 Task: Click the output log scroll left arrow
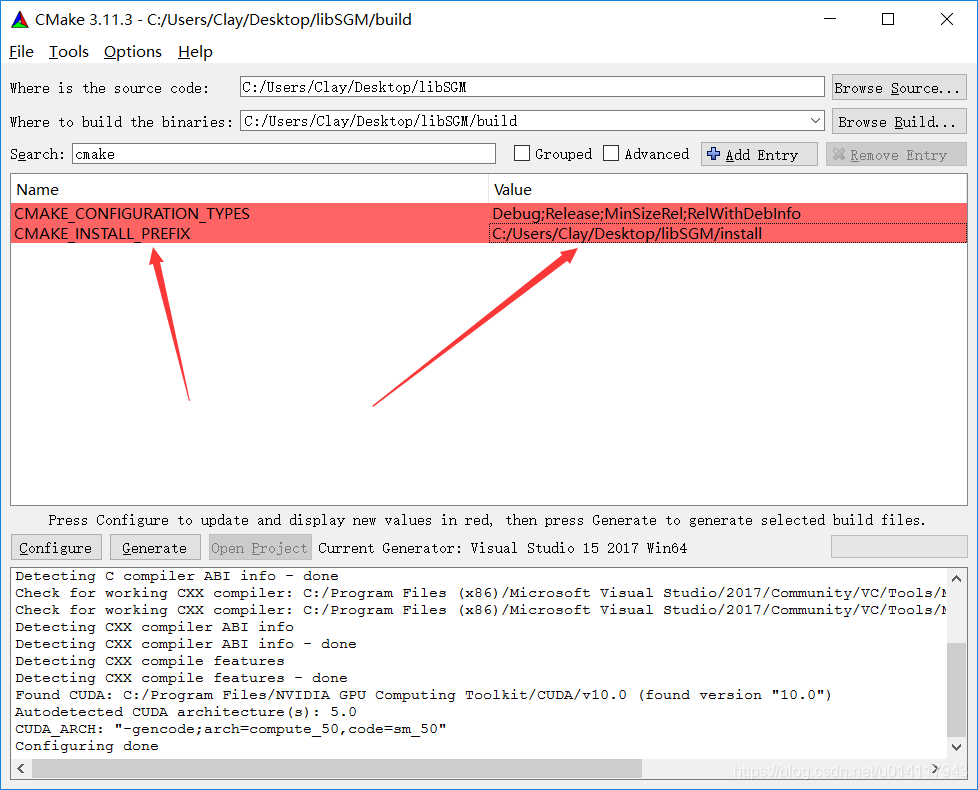(21, 768)
